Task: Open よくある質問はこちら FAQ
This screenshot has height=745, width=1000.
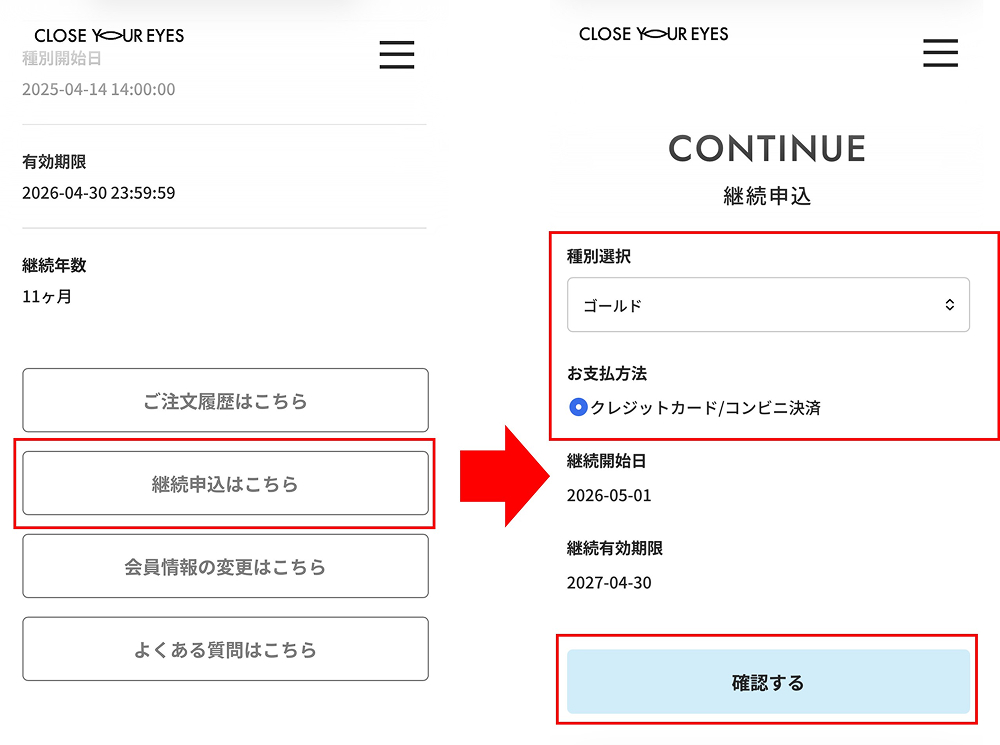Action: [x=225, y=650]
